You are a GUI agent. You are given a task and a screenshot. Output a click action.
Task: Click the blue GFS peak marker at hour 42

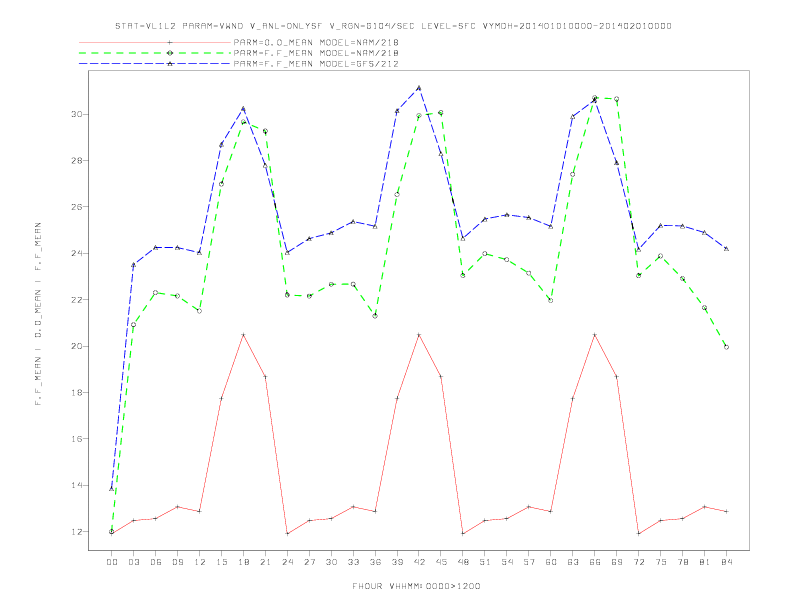[419, 88]
